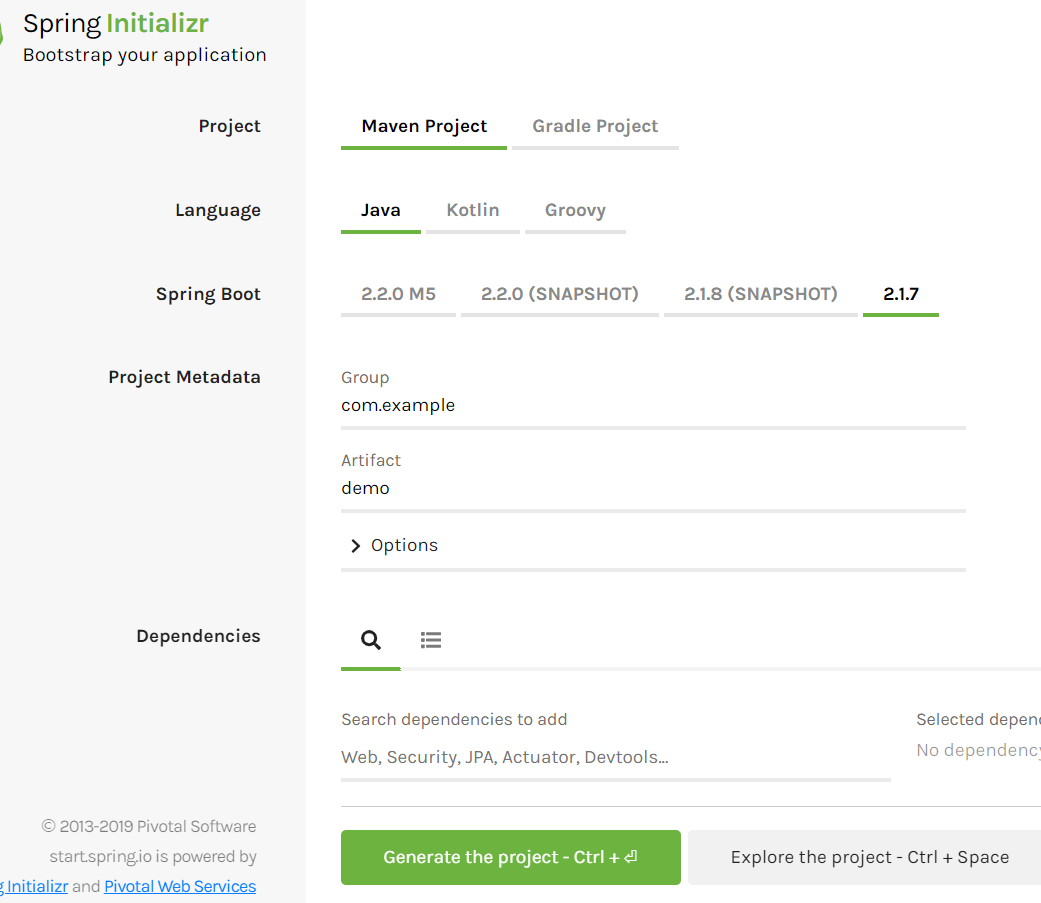The image size is (1041, 903).
Task: Click the search dependencies magnifier icon
Action: pyautogui.click(x=371, y=640)
